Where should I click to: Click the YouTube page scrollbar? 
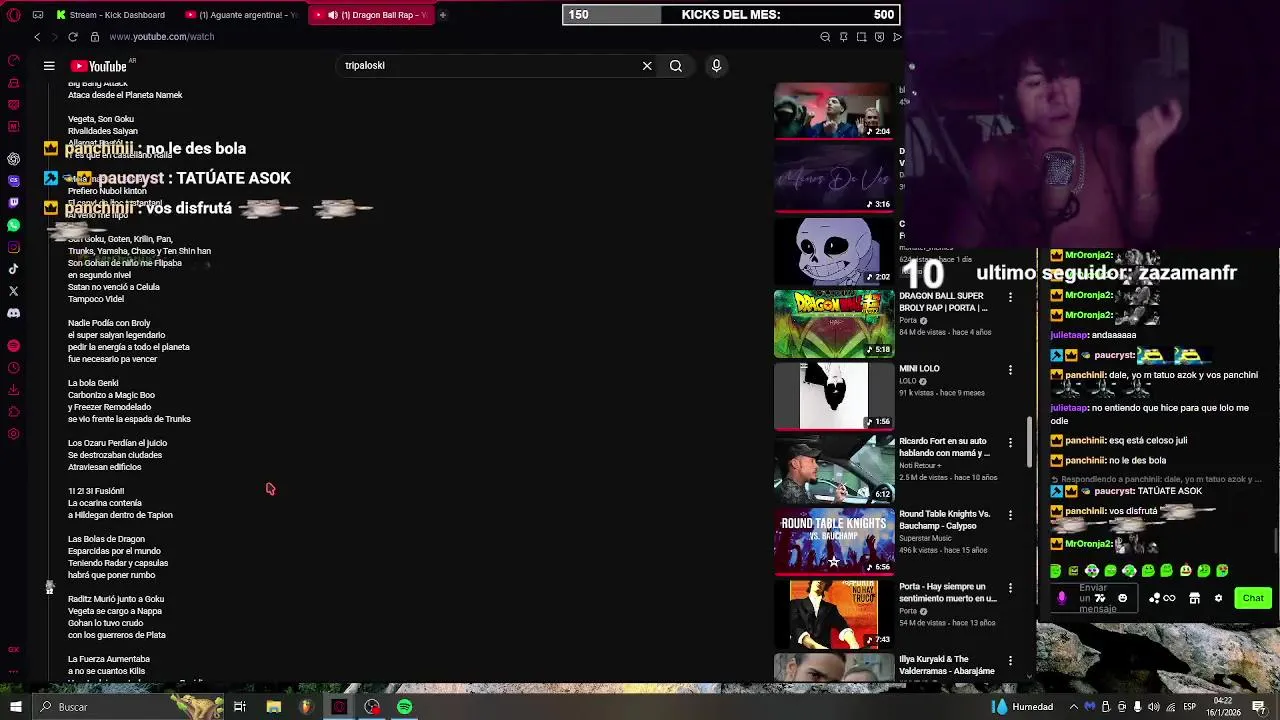[x=1029, y=443]
